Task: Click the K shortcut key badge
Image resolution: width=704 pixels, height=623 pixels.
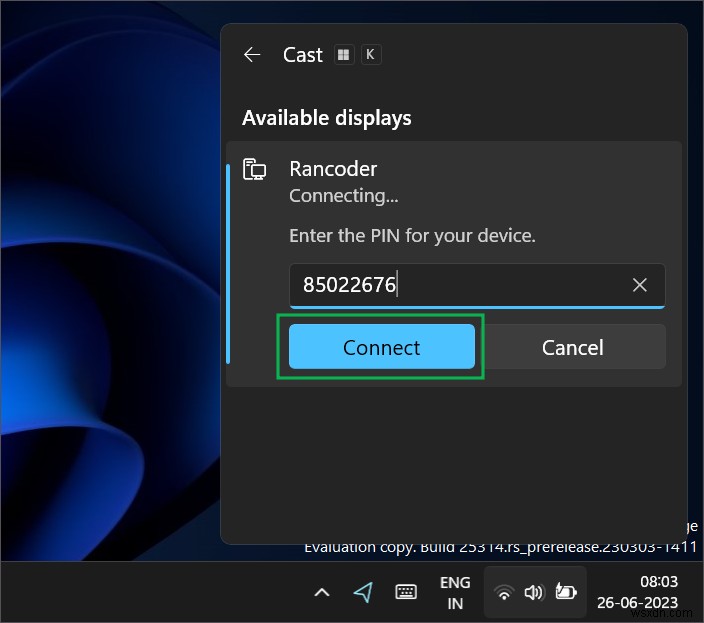Action: (370, 55)
